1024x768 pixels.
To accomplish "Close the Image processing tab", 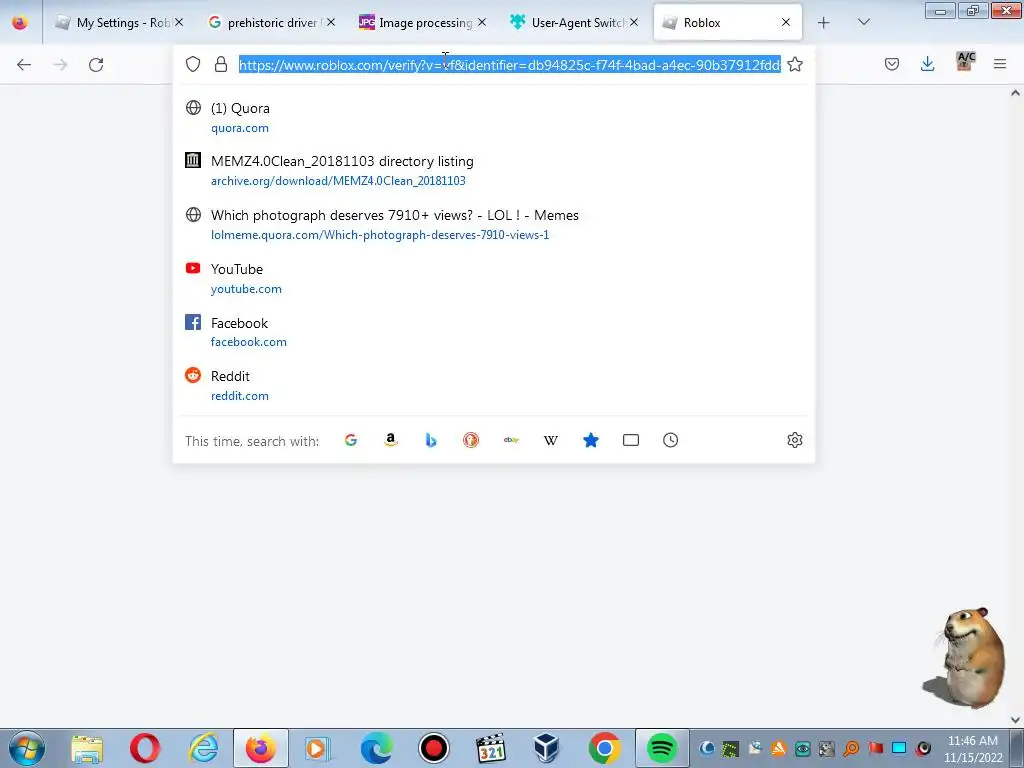I will [482, 22].
